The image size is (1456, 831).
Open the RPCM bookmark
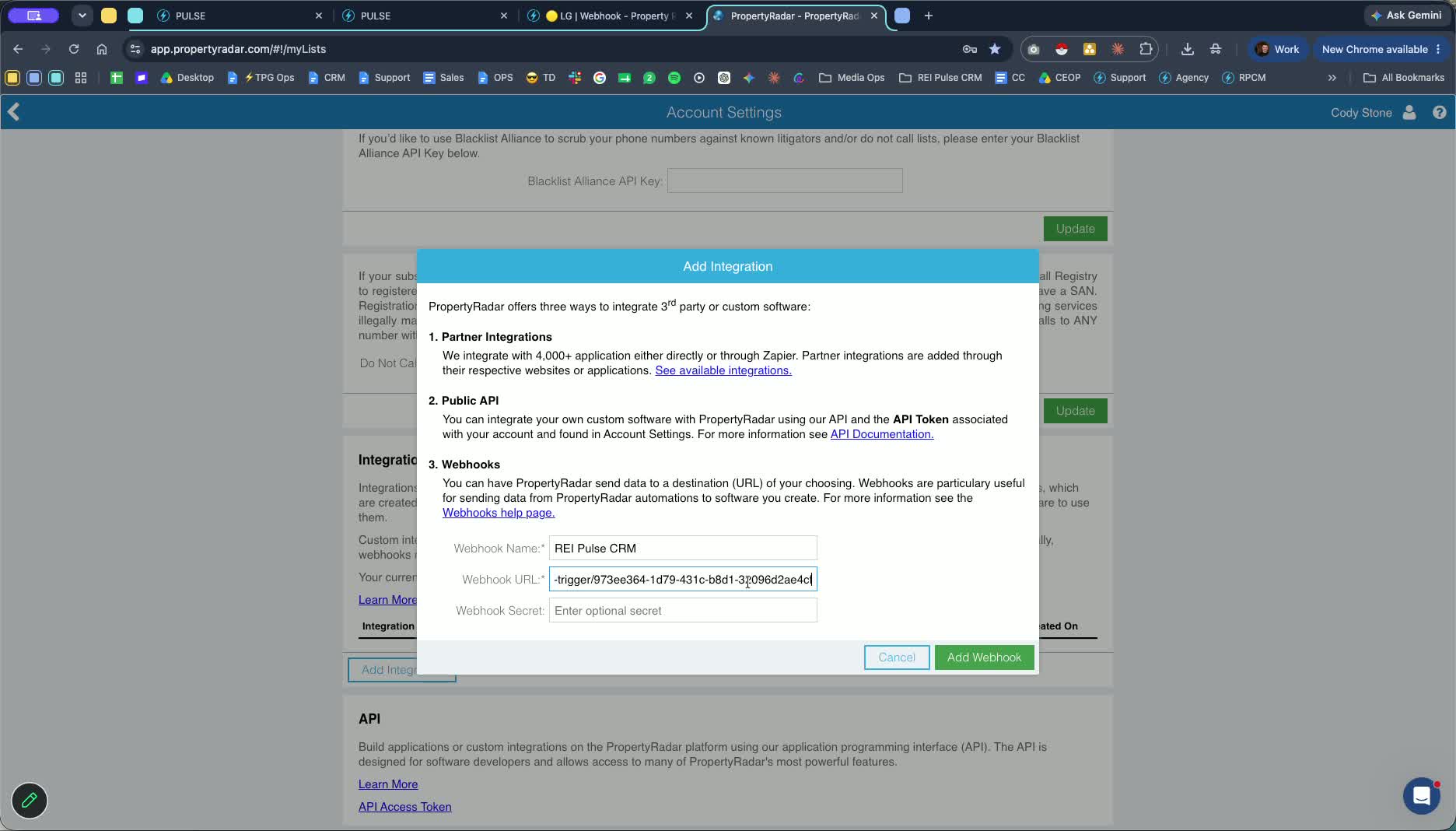(1244, 78)
